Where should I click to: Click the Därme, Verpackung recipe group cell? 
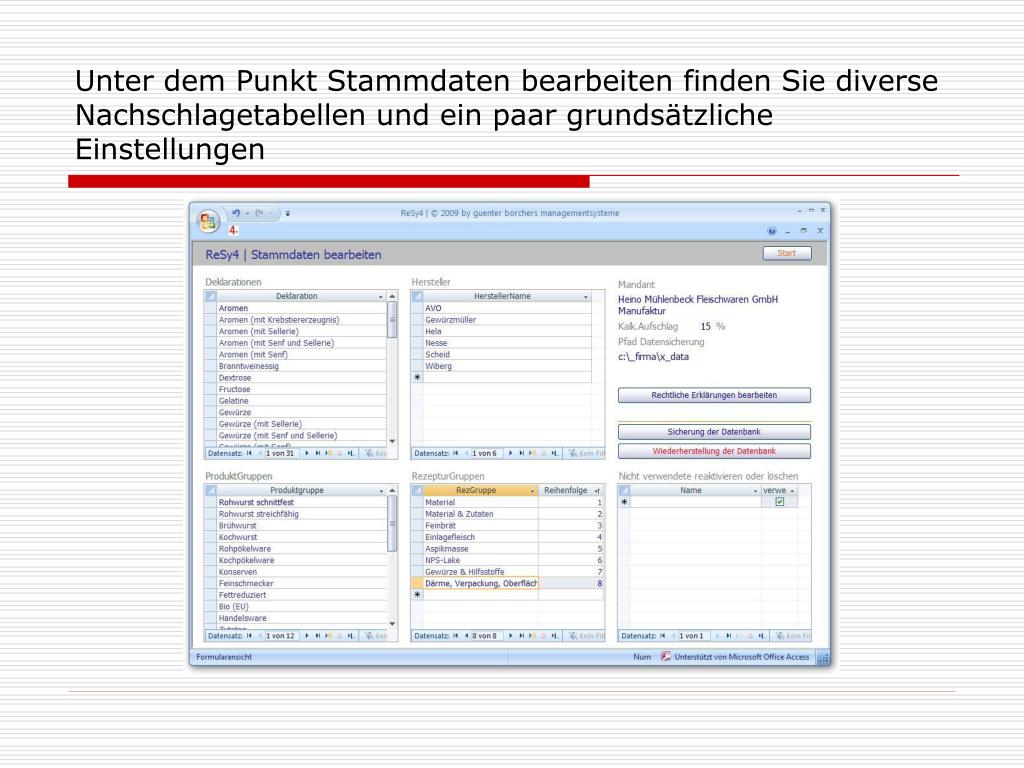481,584
